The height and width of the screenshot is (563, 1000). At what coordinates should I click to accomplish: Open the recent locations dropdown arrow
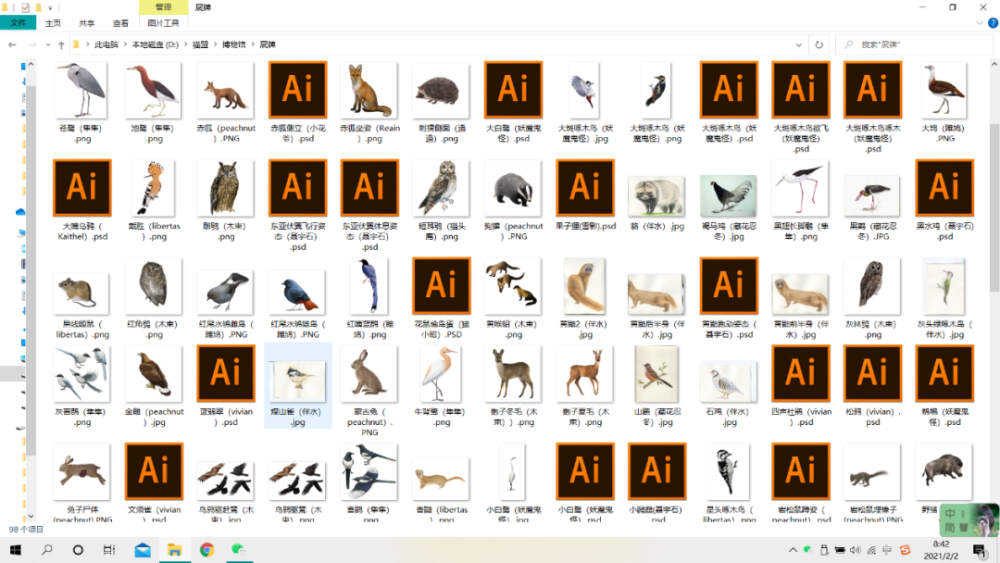coord(47,45)
